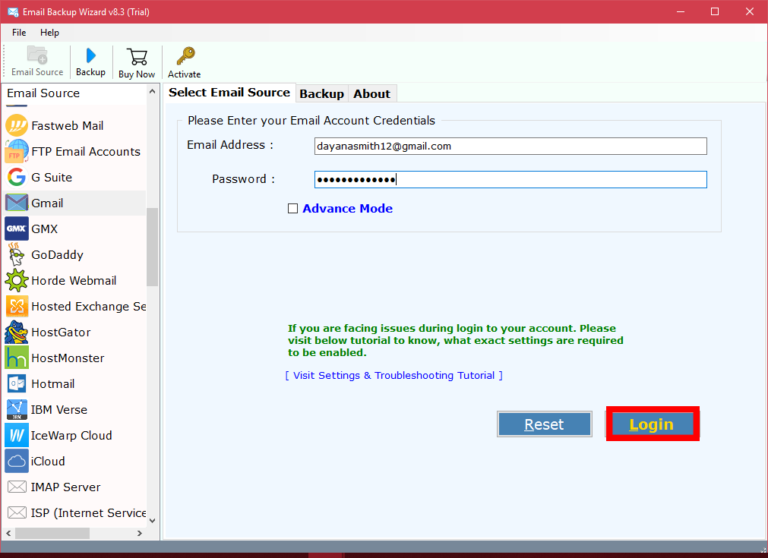The width and height of the screenshot is (768, 558).
Task: Click the Login button
Action: (x=651, y=424)
